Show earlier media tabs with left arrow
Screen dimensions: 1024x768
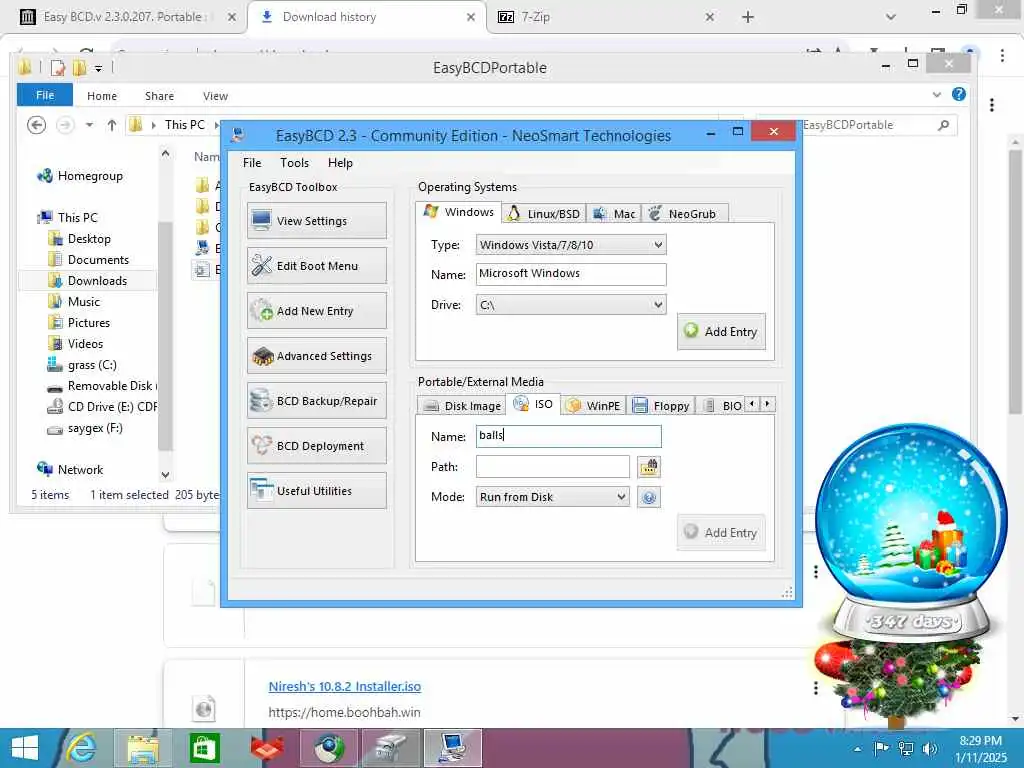(752, 404)
